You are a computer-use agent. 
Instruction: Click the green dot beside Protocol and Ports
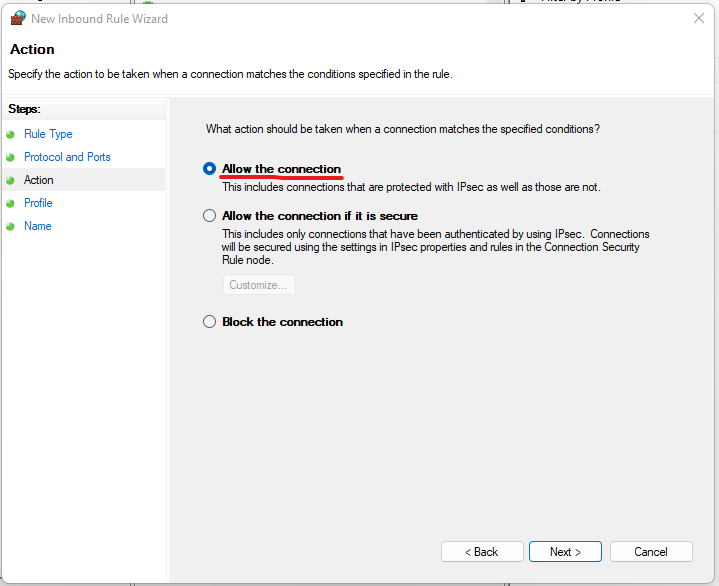coord(10,157)
